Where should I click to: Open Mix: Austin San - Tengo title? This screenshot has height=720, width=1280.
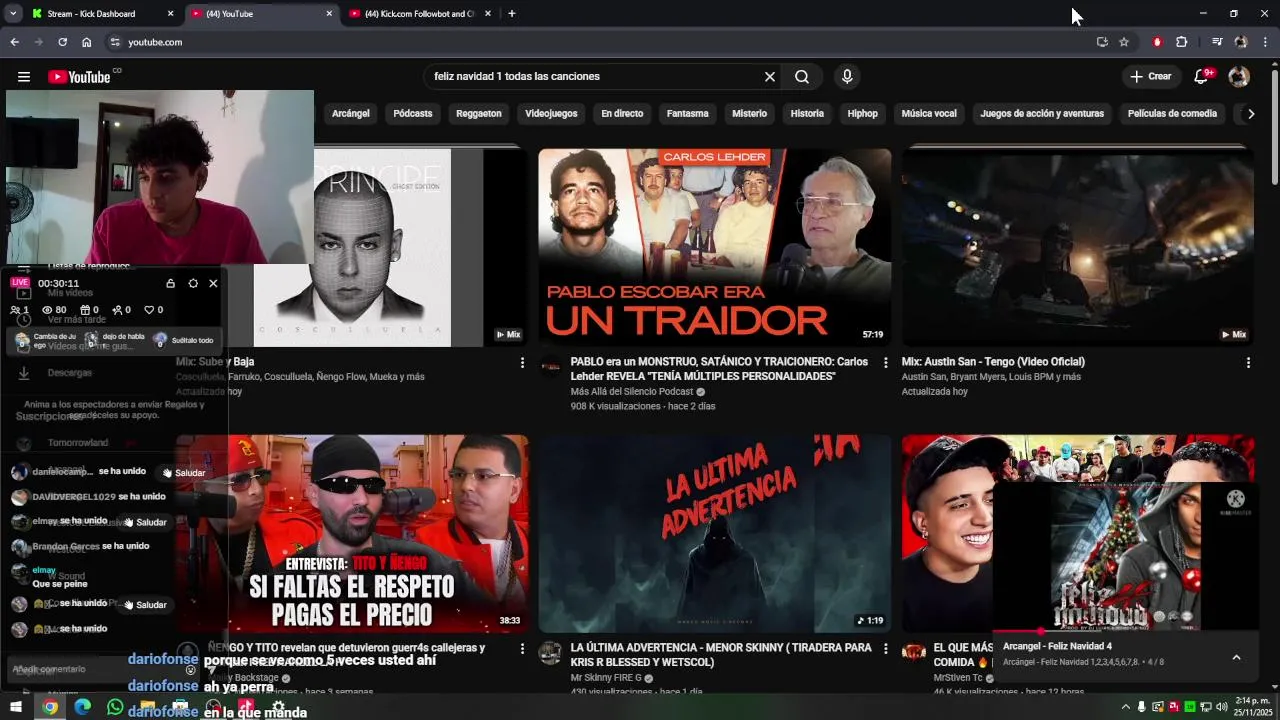(993, 362)
